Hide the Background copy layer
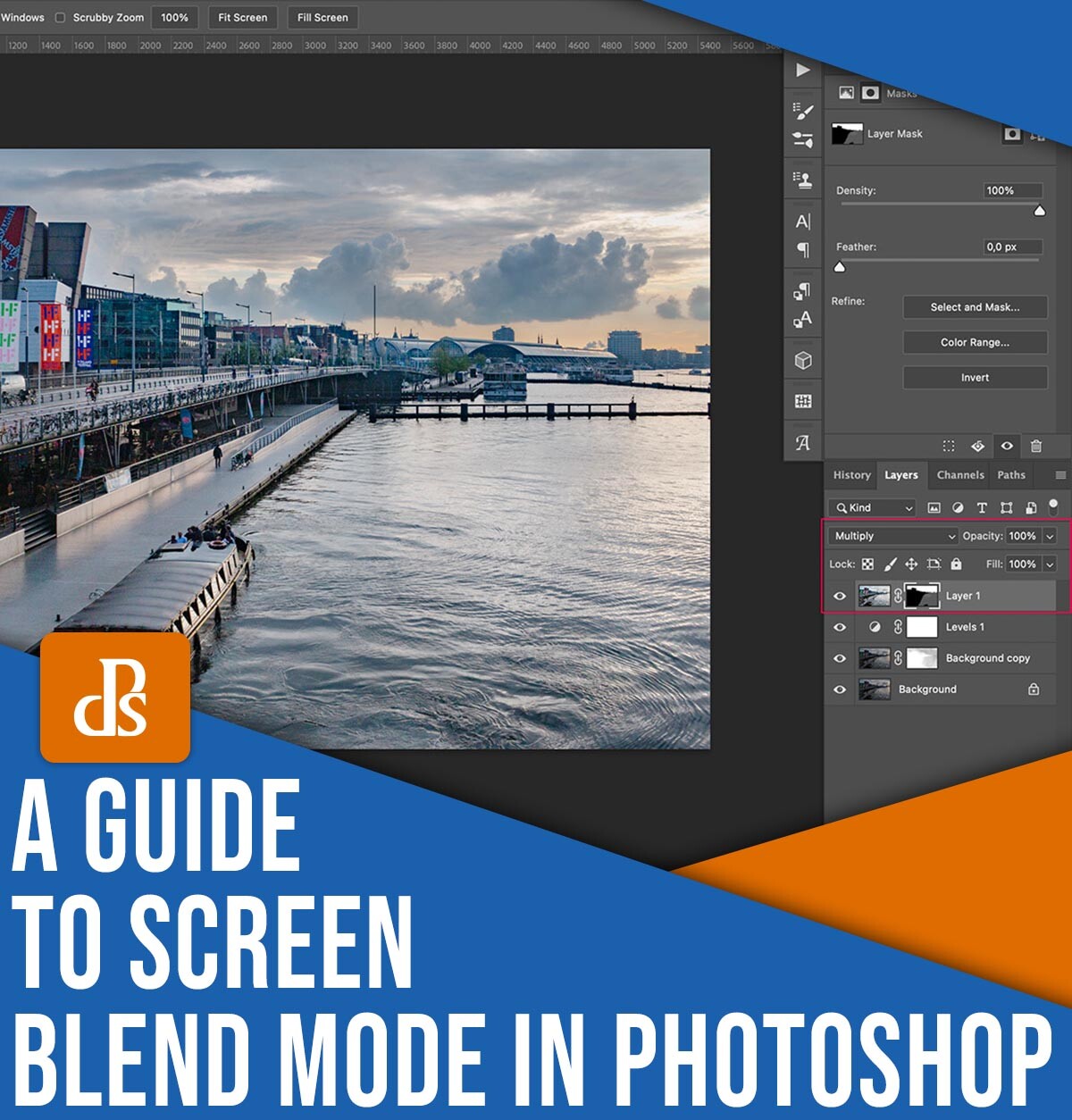This screenshot has height=1120, width=1072. 841,657
